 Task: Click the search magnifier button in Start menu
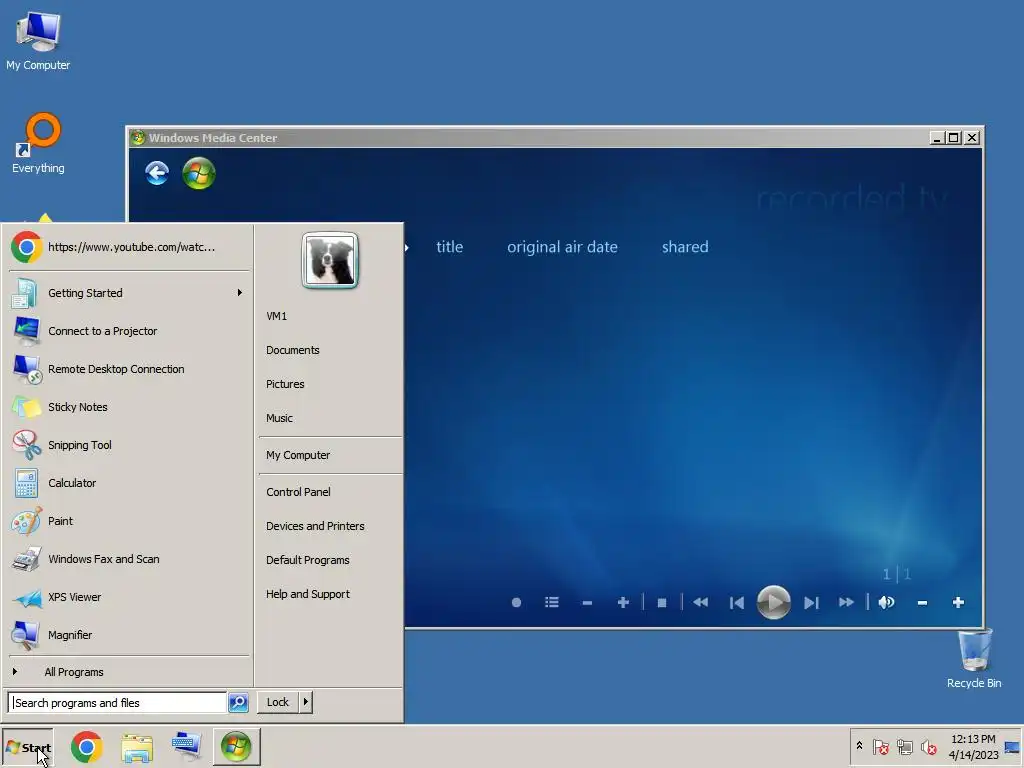coord(238,703)
